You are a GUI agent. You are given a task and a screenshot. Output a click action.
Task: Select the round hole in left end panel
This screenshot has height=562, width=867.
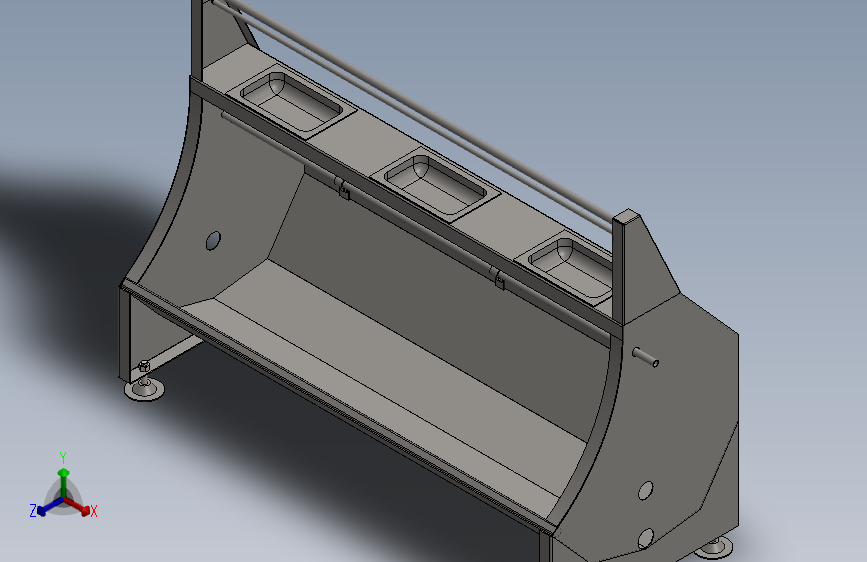(213, 241)
